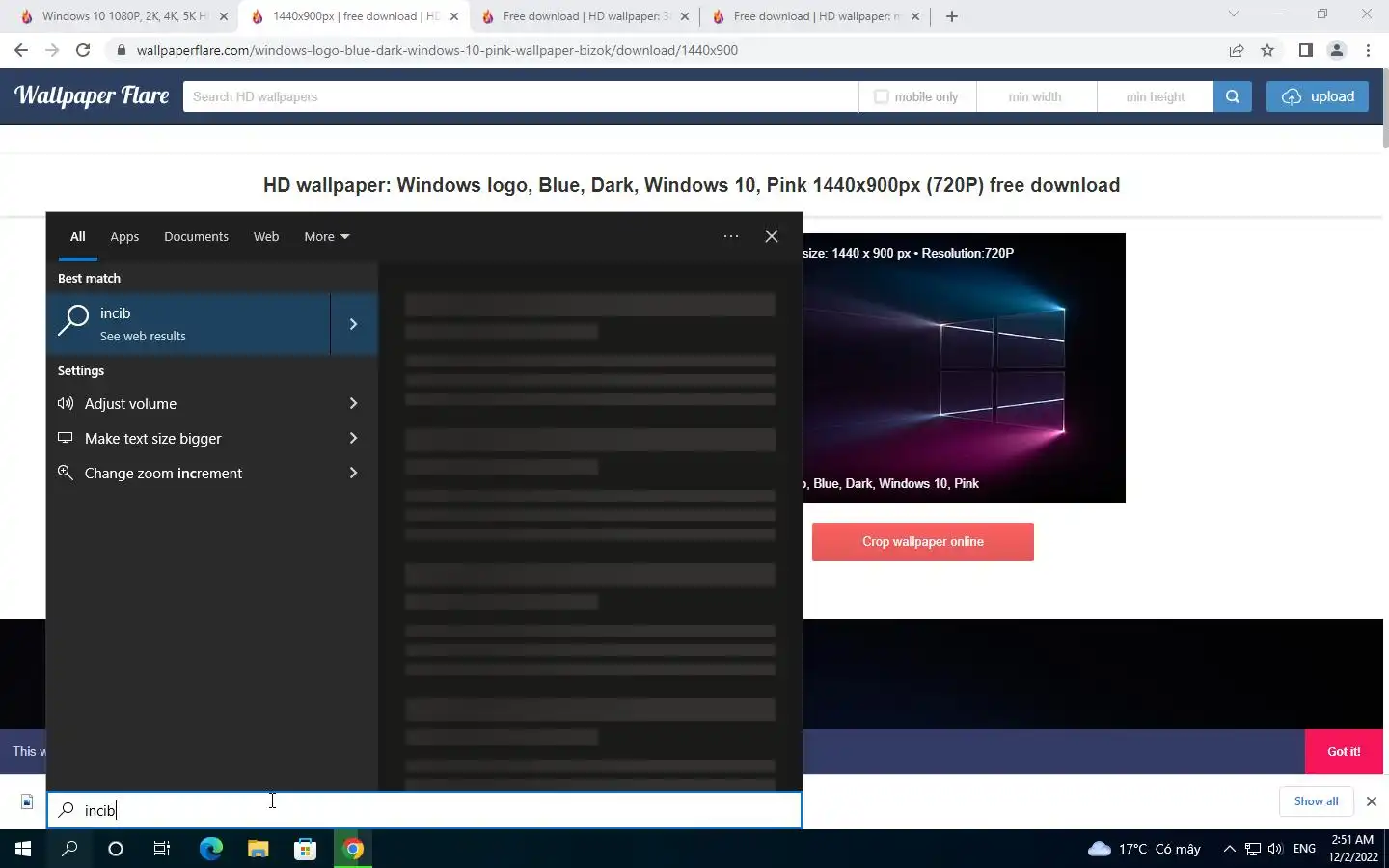Close the Windows search panel
This screenshot has height=868, width=1389.
click(x=772, y=236)
